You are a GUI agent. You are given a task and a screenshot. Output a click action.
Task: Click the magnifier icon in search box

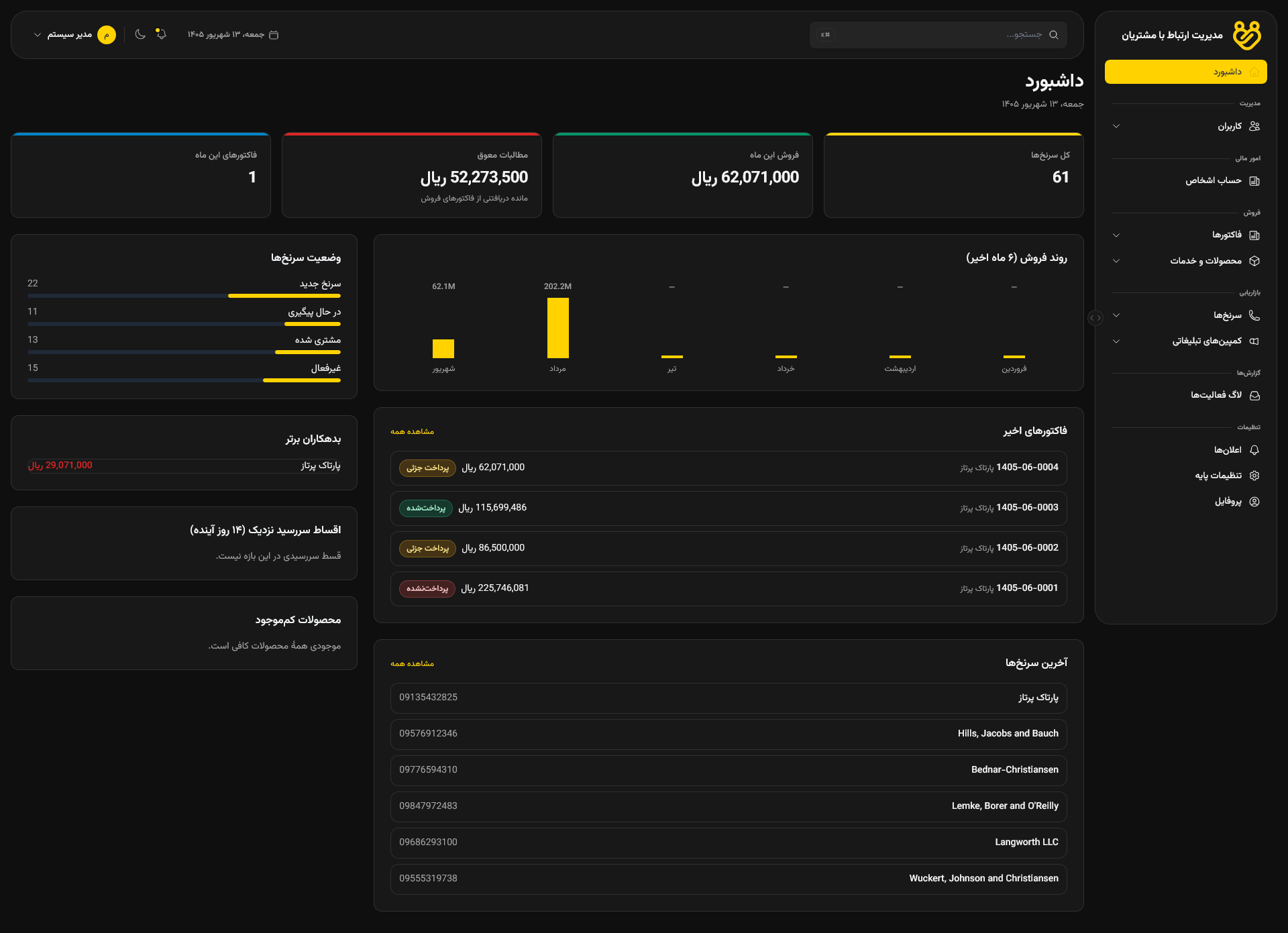[x=1054, y=35]
